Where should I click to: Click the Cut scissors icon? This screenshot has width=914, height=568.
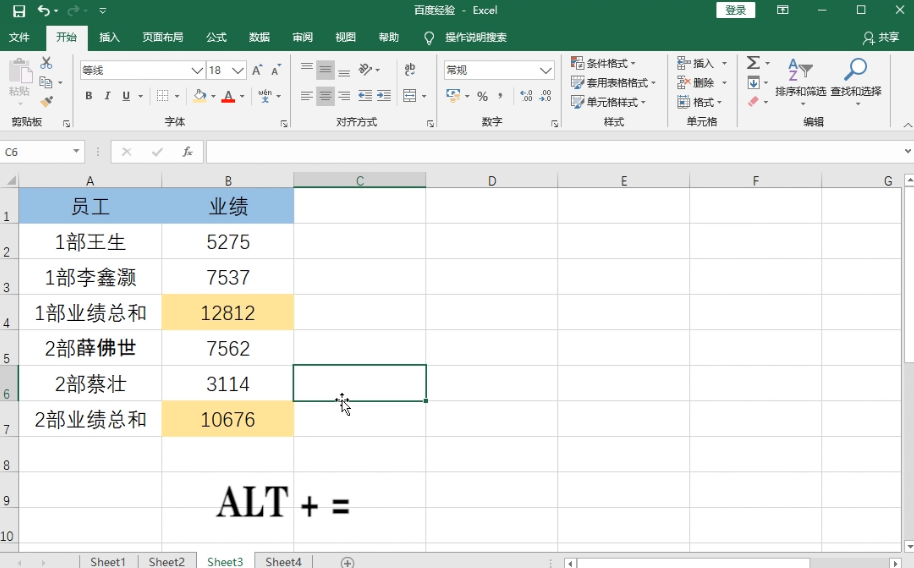click(47, 63)
